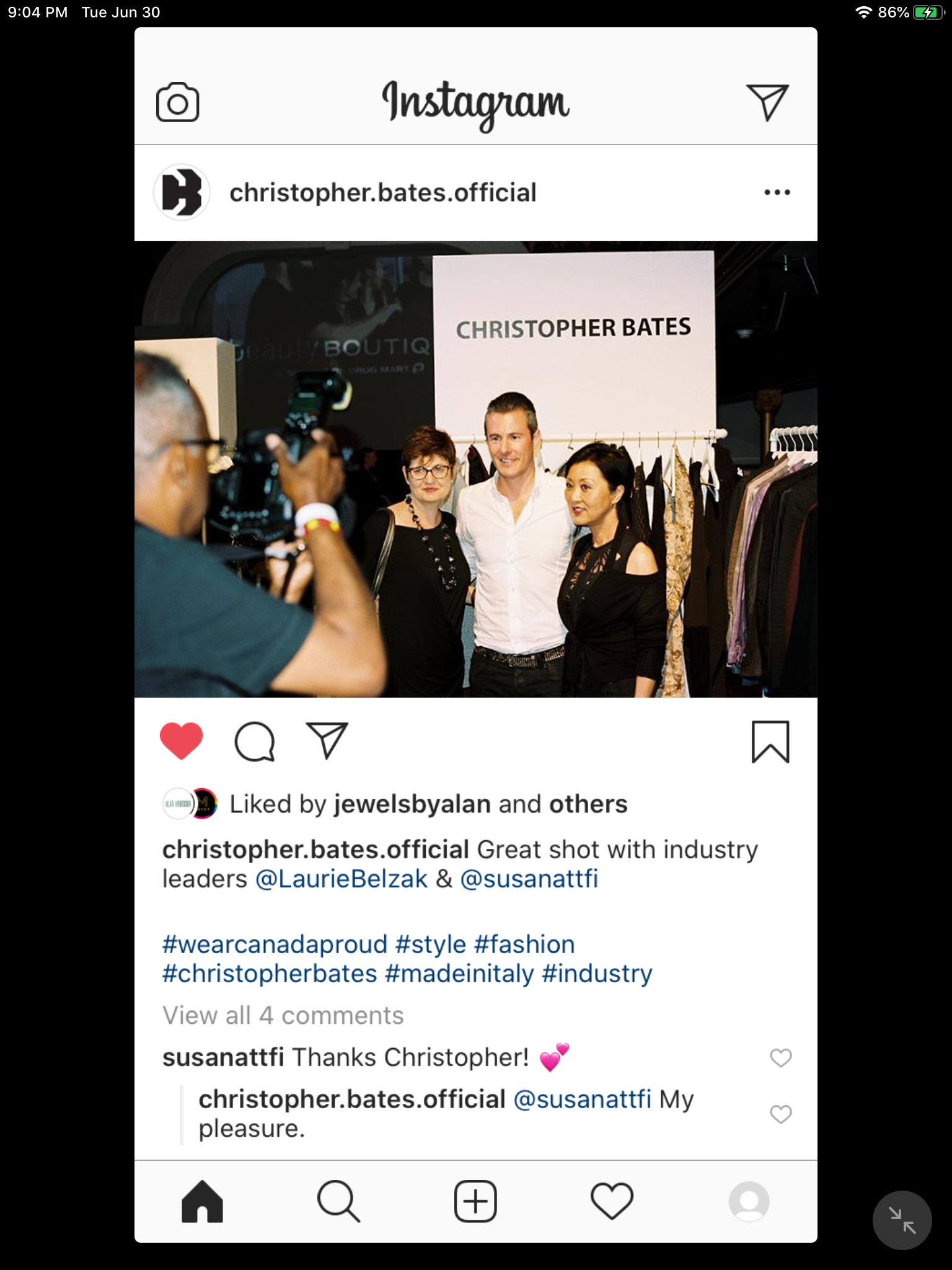The height and width of the screenshot is (1270, 952).
Task: Unlike the post with the red heart
Action: pos(181,741)
